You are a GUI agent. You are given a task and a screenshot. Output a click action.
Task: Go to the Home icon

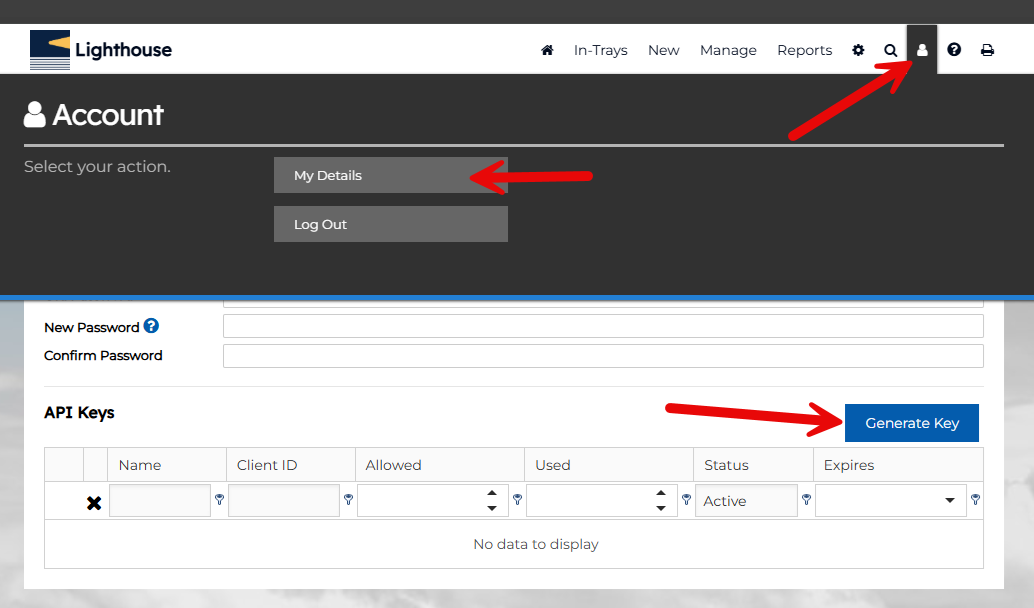547,50
